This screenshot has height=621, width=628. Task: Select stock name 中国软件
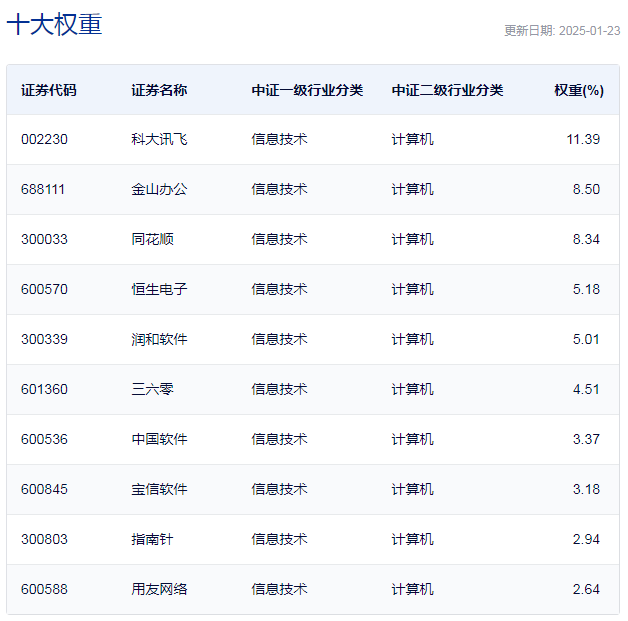[x=159, y=440]
